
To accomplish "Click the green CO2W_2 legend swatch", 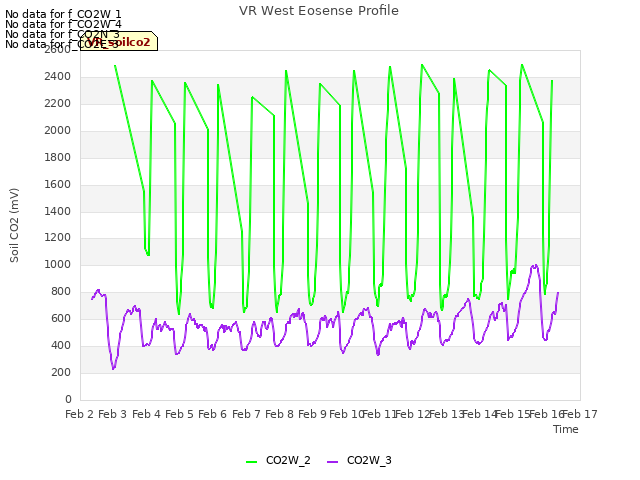I will pyautogui.click(x=251, y=462).
